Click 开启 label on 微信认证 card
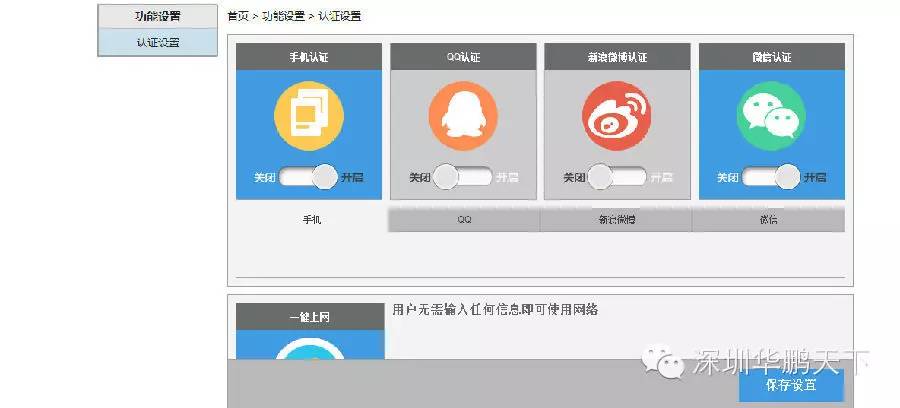This screenshot has height=408, width=900. (815, 178)
